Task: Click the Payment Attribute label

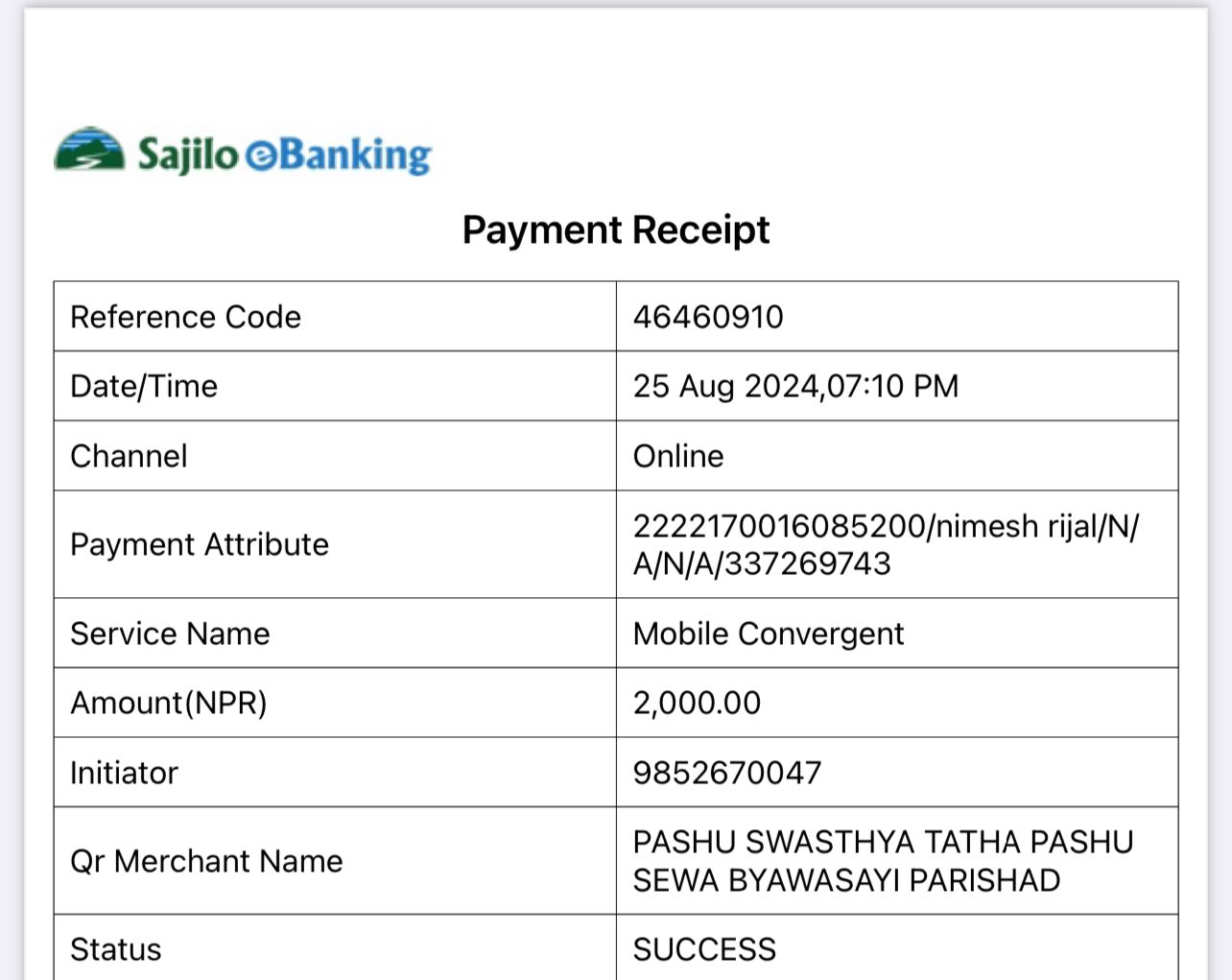Action: click(200, 544)
